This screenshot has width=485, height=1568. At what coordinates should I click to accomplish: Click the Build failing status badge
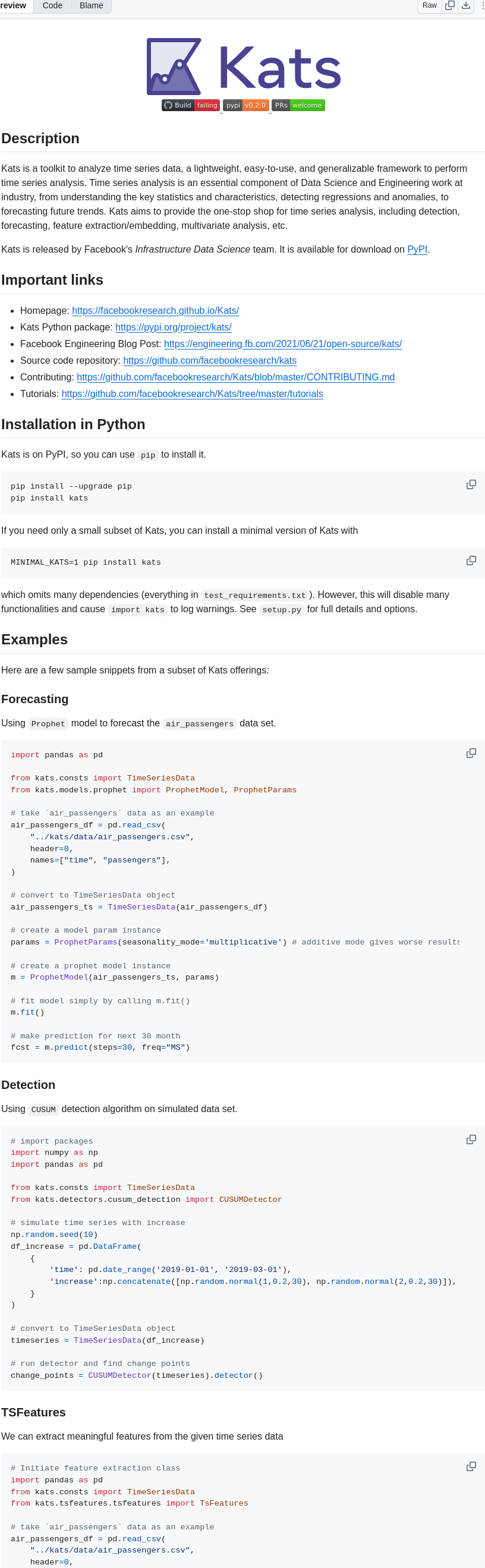(190, 105)
